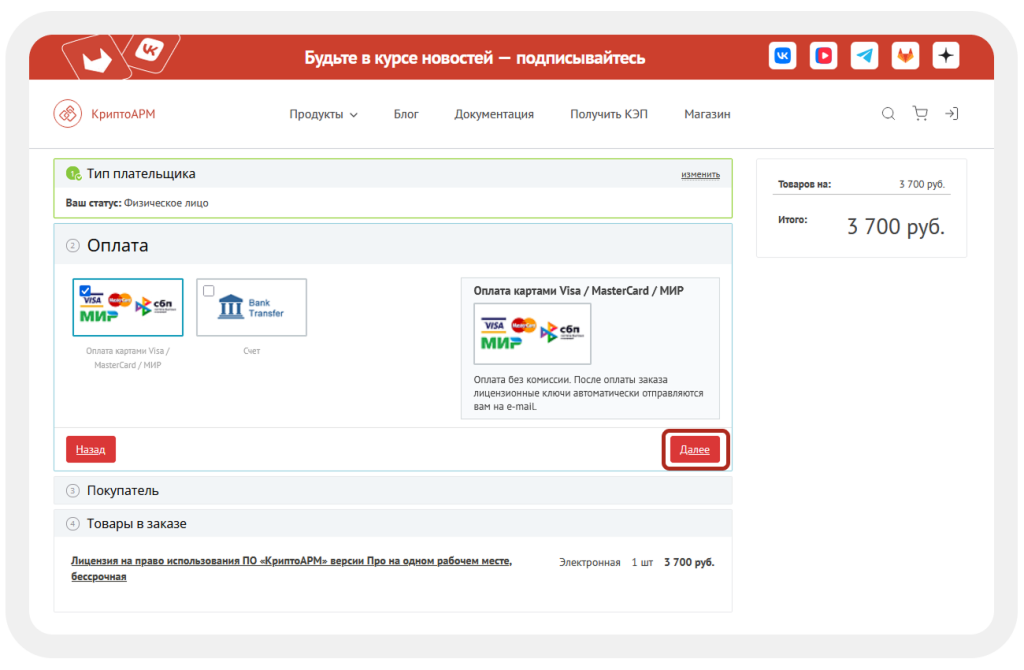Open the Telegram channel icon

pos(864,56)
